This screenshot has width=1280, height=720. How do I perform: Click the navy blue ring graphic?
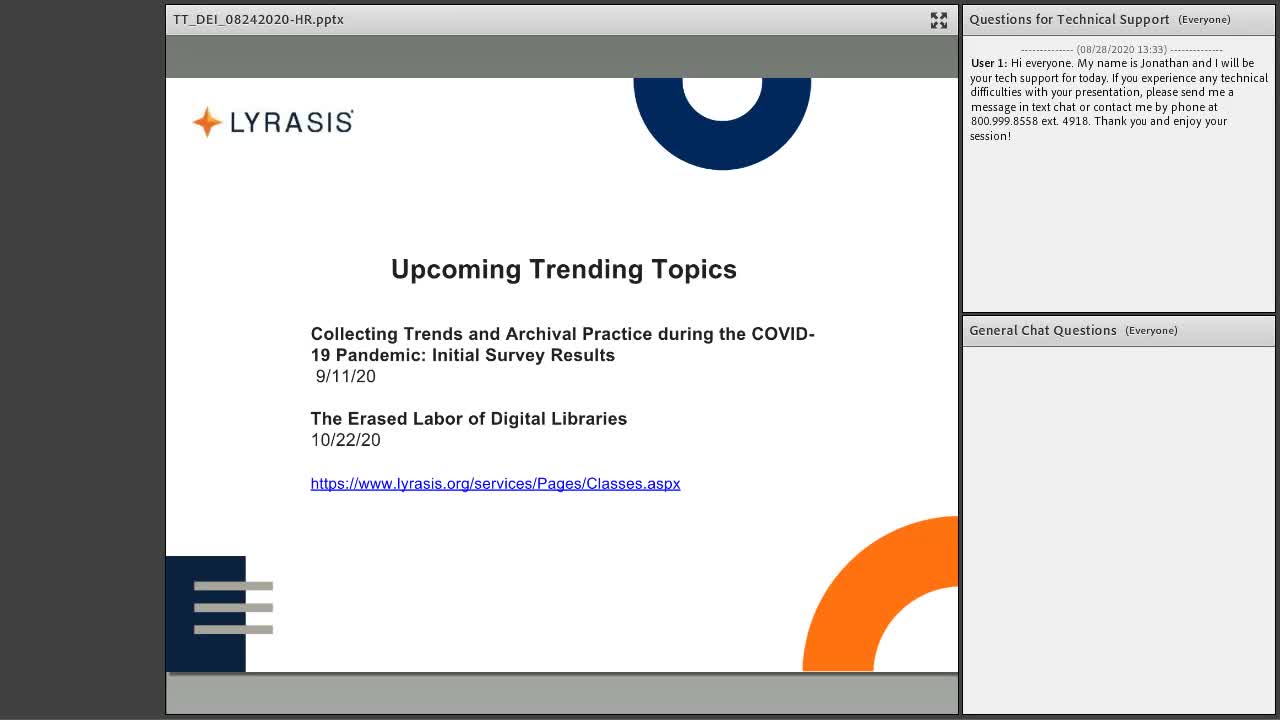coord(722,120)
